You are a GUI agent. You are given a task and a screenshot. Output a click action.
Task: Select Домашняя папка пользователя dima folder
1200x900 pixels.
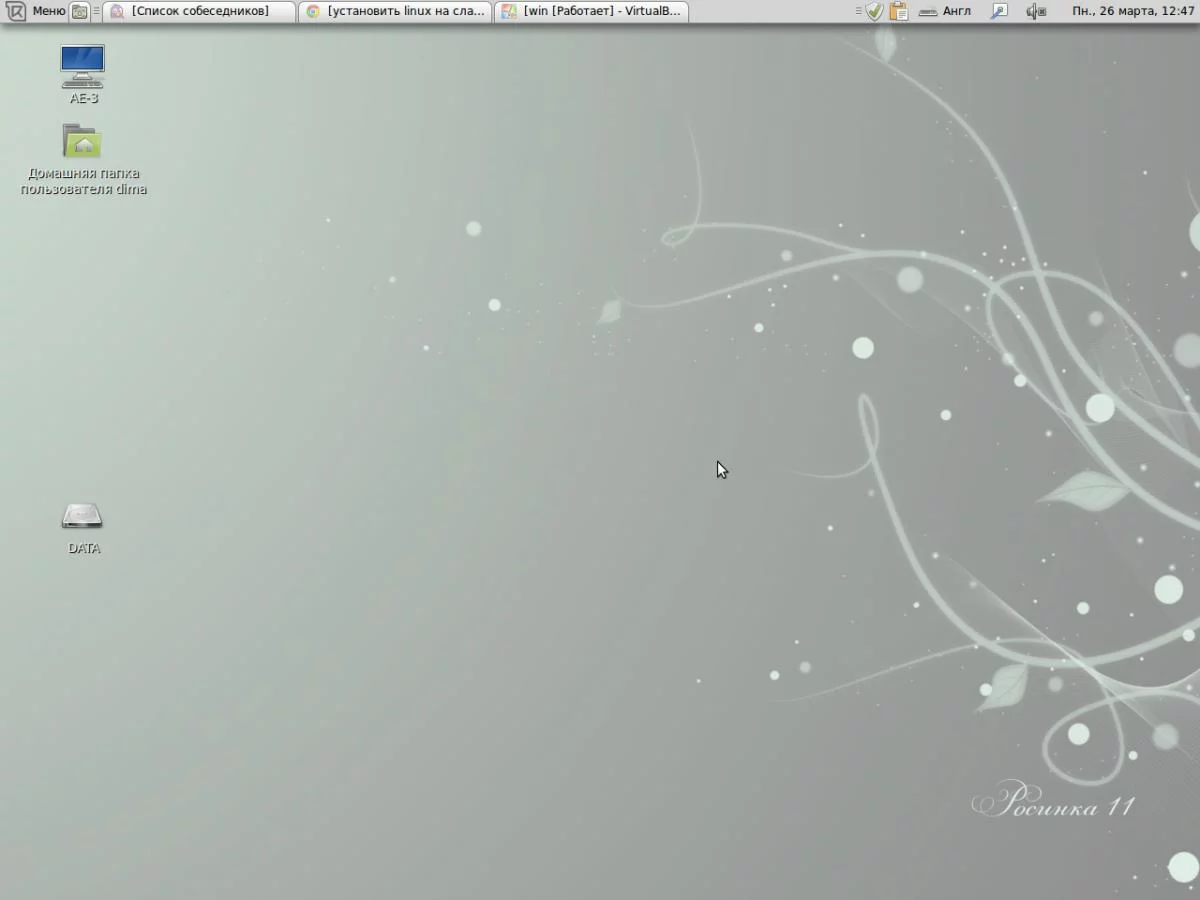click(83, 160)
